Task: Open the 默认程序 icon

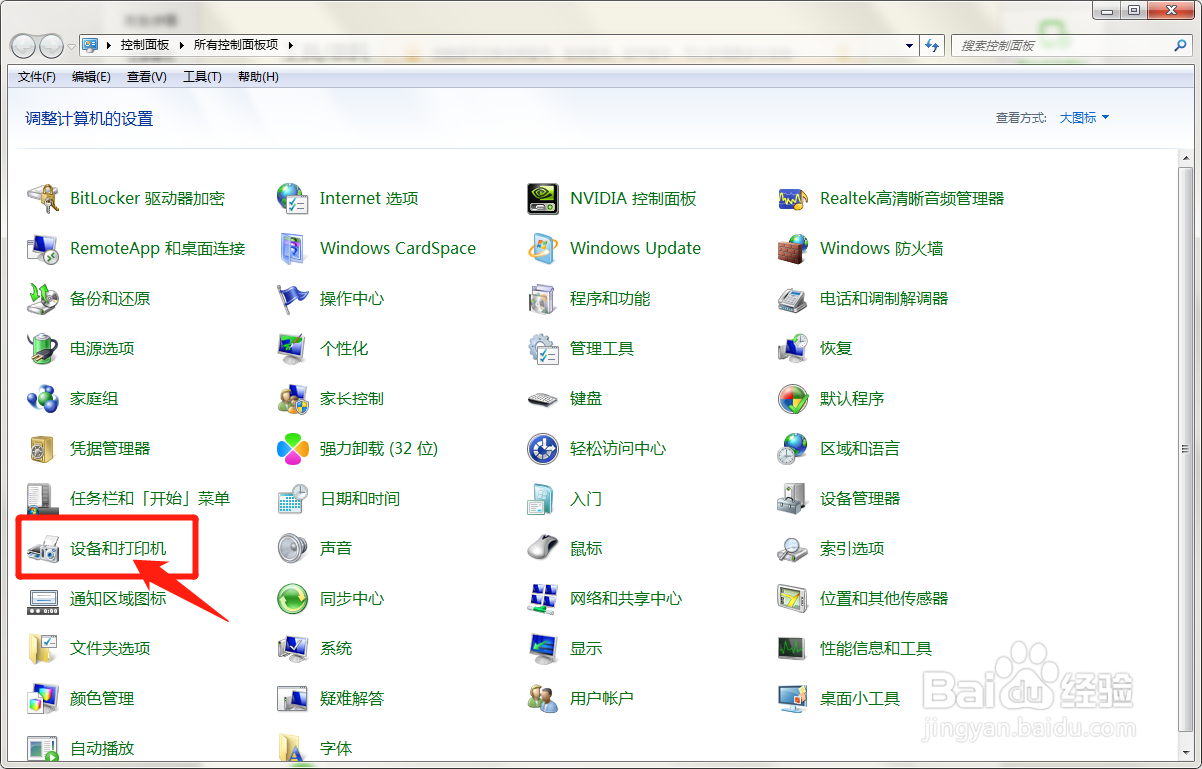Action: point(793,398)
